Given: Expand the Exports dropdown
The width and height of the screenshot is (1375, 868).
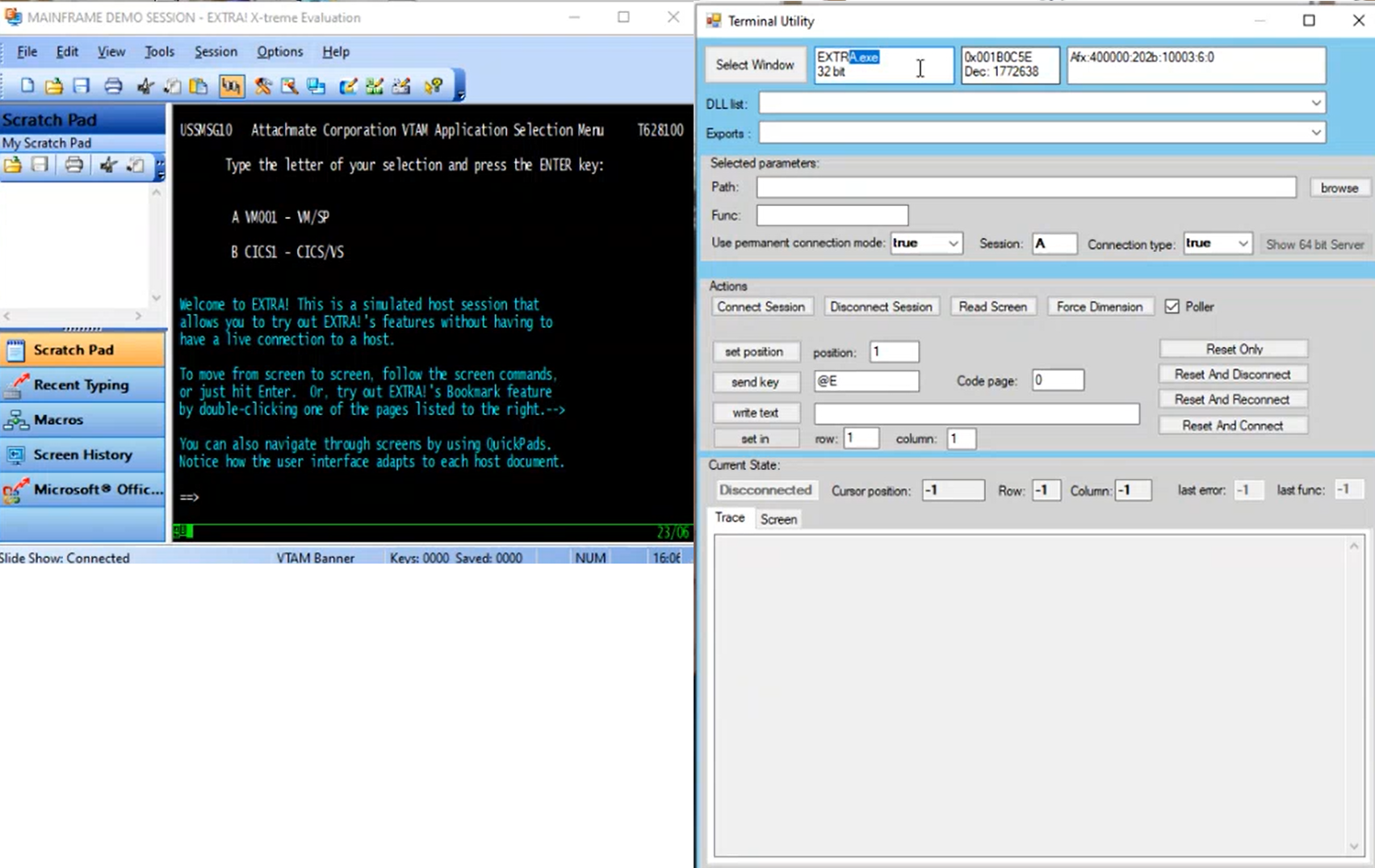Looking at the screenshot, I should 1316,132.
